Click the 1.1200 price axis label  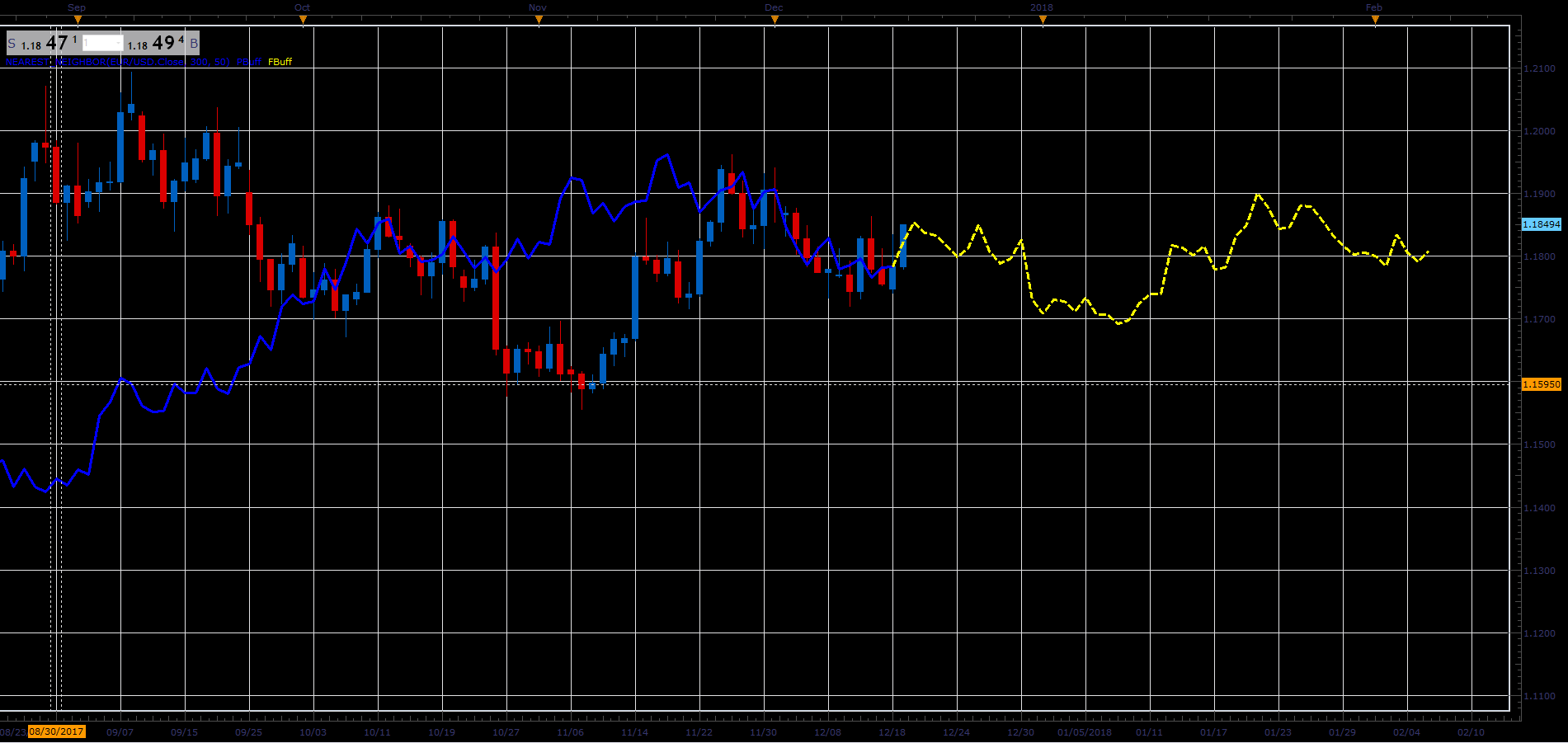pyautogui.click(x=1539, y=634)
